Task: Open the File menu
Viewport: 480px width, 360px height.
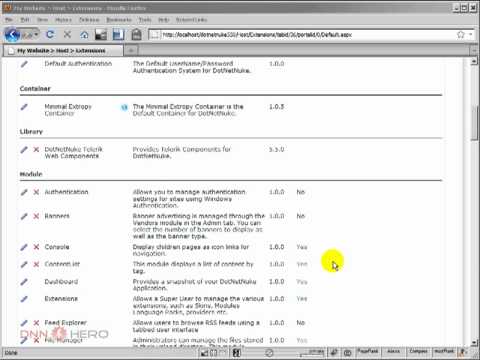Action: [9, 20]
